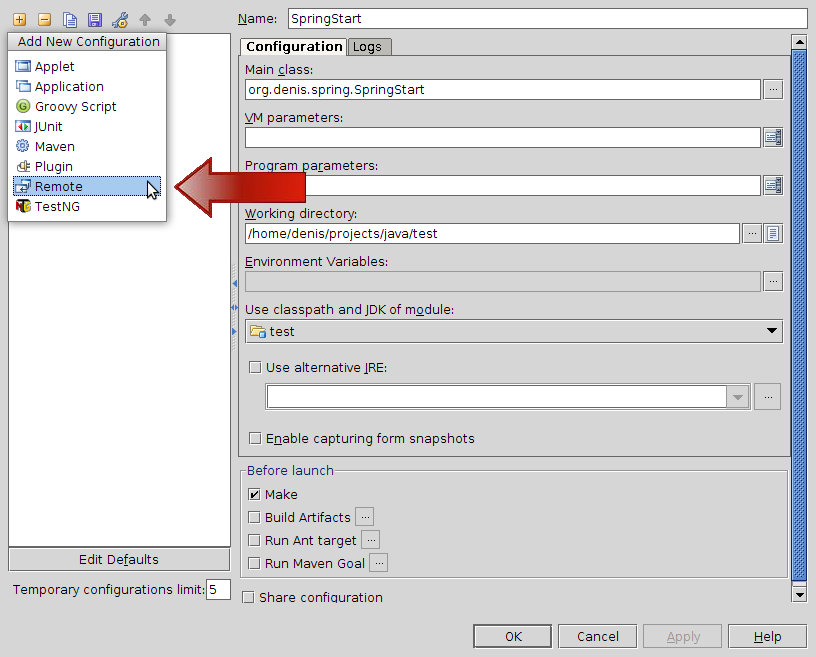Click the Copy Configuration icon

70,20
